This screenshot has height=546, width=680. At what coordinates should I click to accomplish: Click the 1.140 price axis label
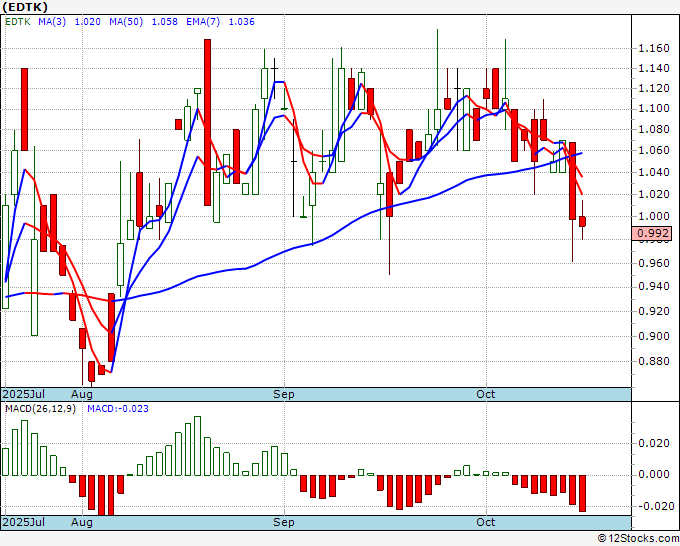coord(654,68)
